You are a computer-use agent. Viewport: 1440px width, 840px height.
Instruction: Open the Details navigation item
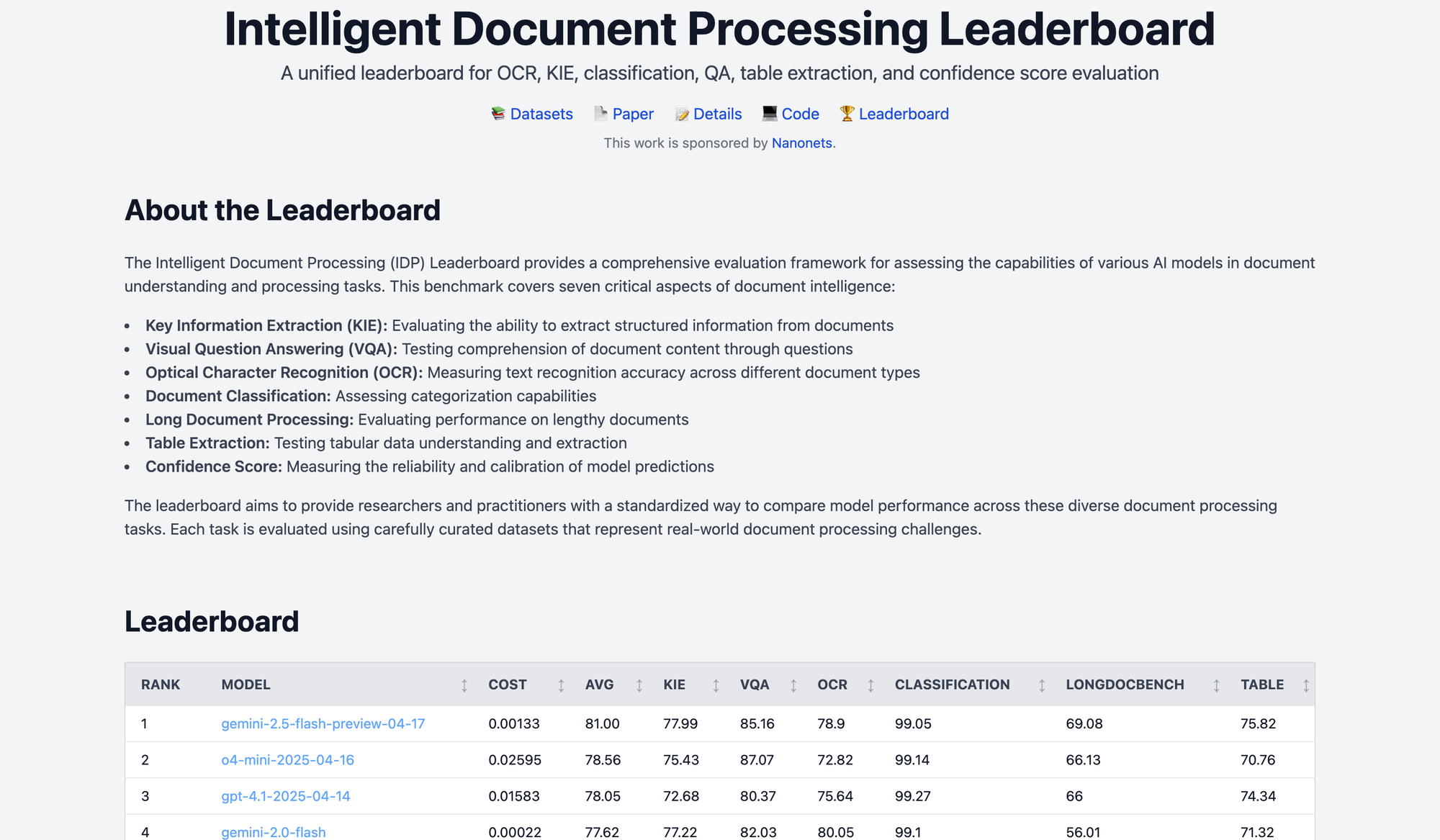pos(717,113)
